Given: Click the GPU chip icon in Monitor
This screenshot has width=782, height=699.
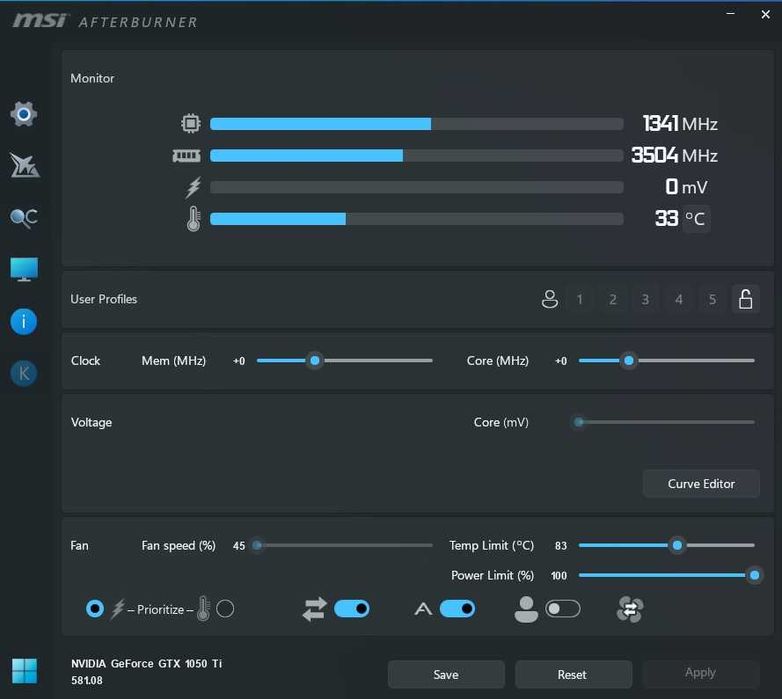Looking at the screenshot, I should 191,123.
